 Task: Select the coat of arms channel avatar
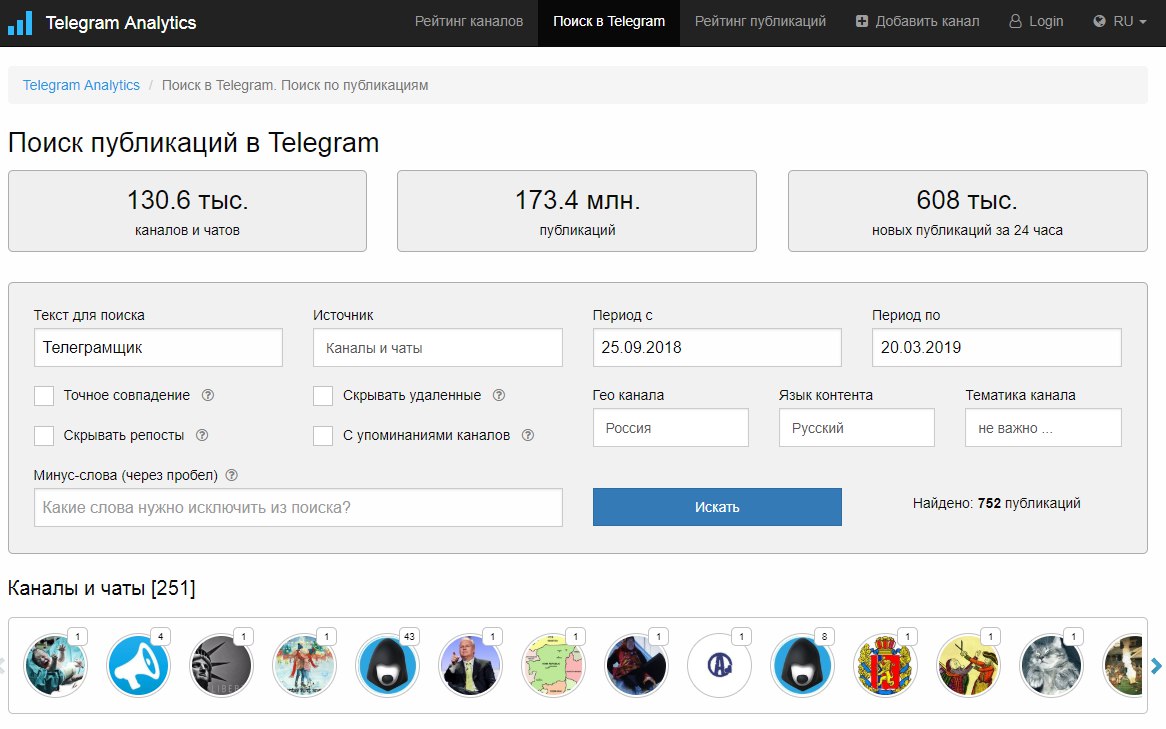point(885,665)
